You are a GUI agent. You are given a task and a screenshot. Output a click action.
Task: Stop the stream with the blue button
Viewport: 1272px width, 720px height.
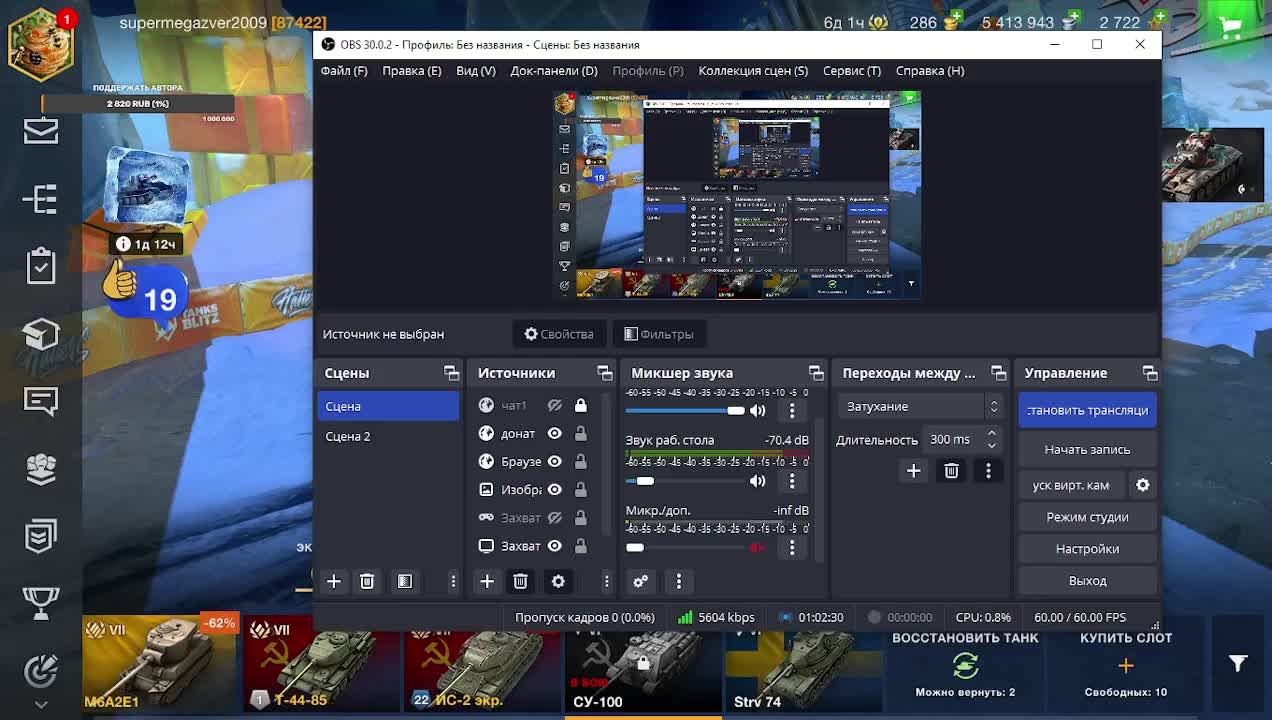(1087, 410)
